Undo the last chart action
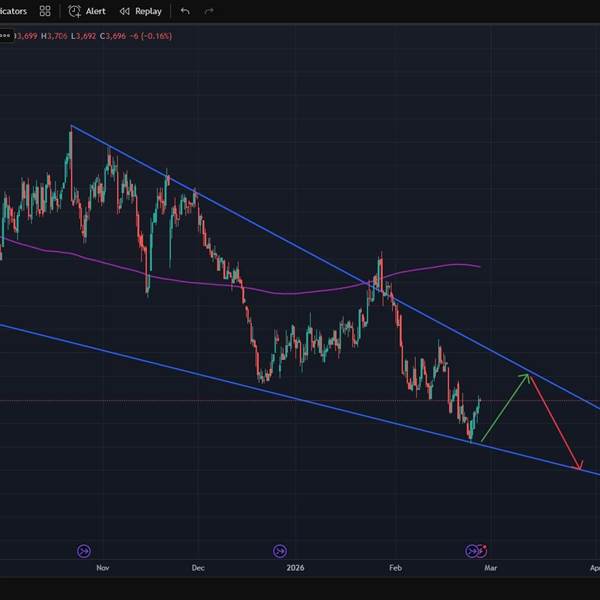 (x=185, y=11)
